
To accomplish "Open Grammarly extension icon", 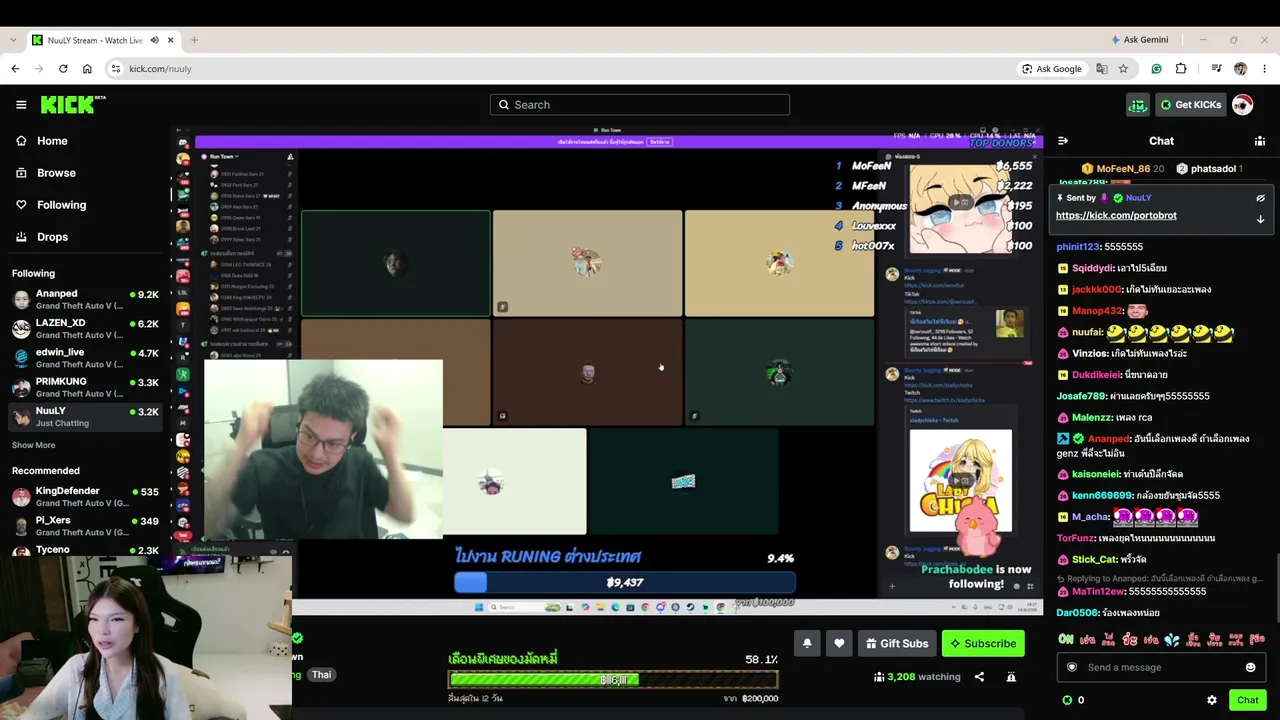I will click(x=1156, y=69).
